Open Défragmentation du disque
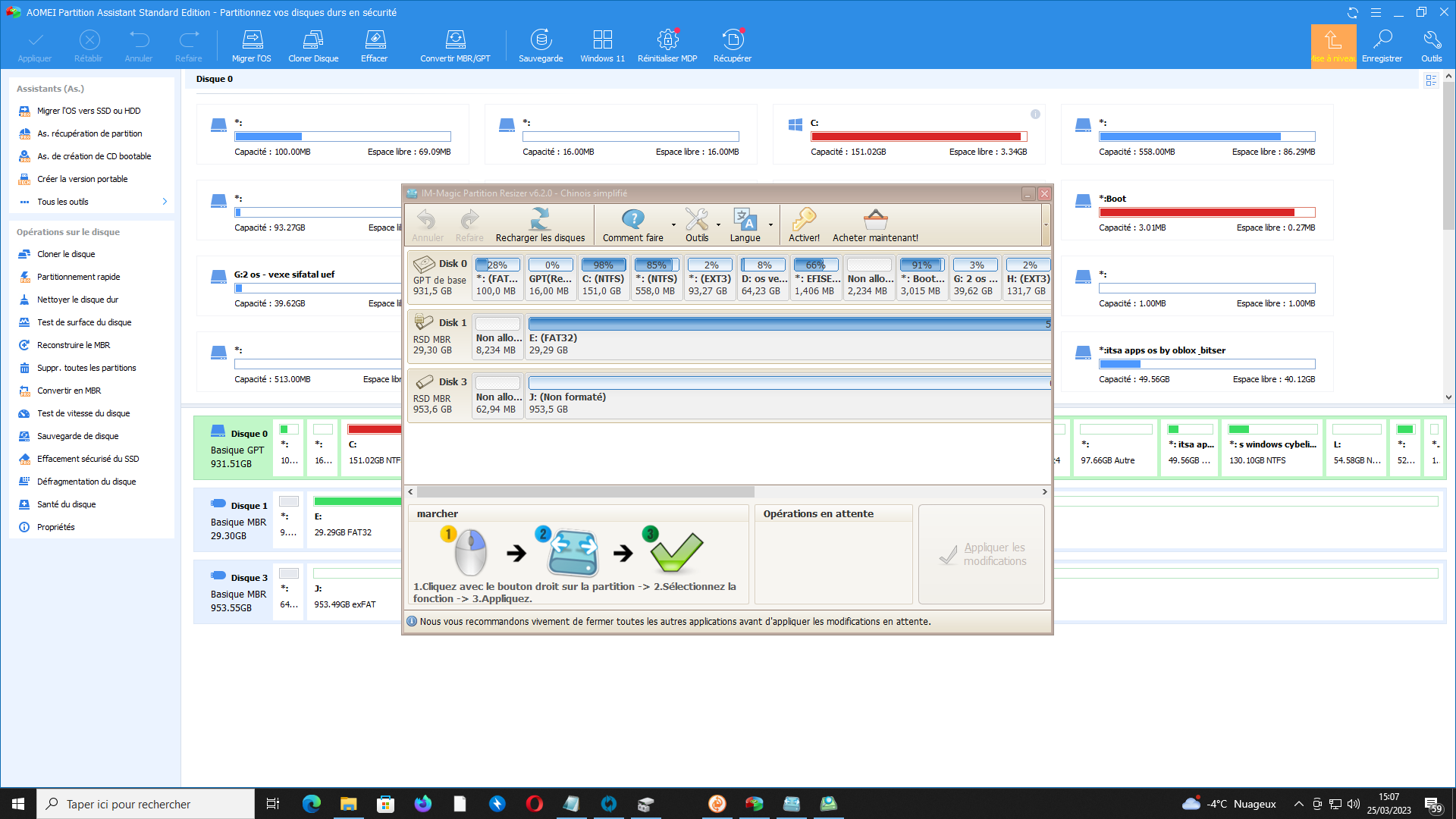This screenshot has width=1456, height=819. (86, 482)
